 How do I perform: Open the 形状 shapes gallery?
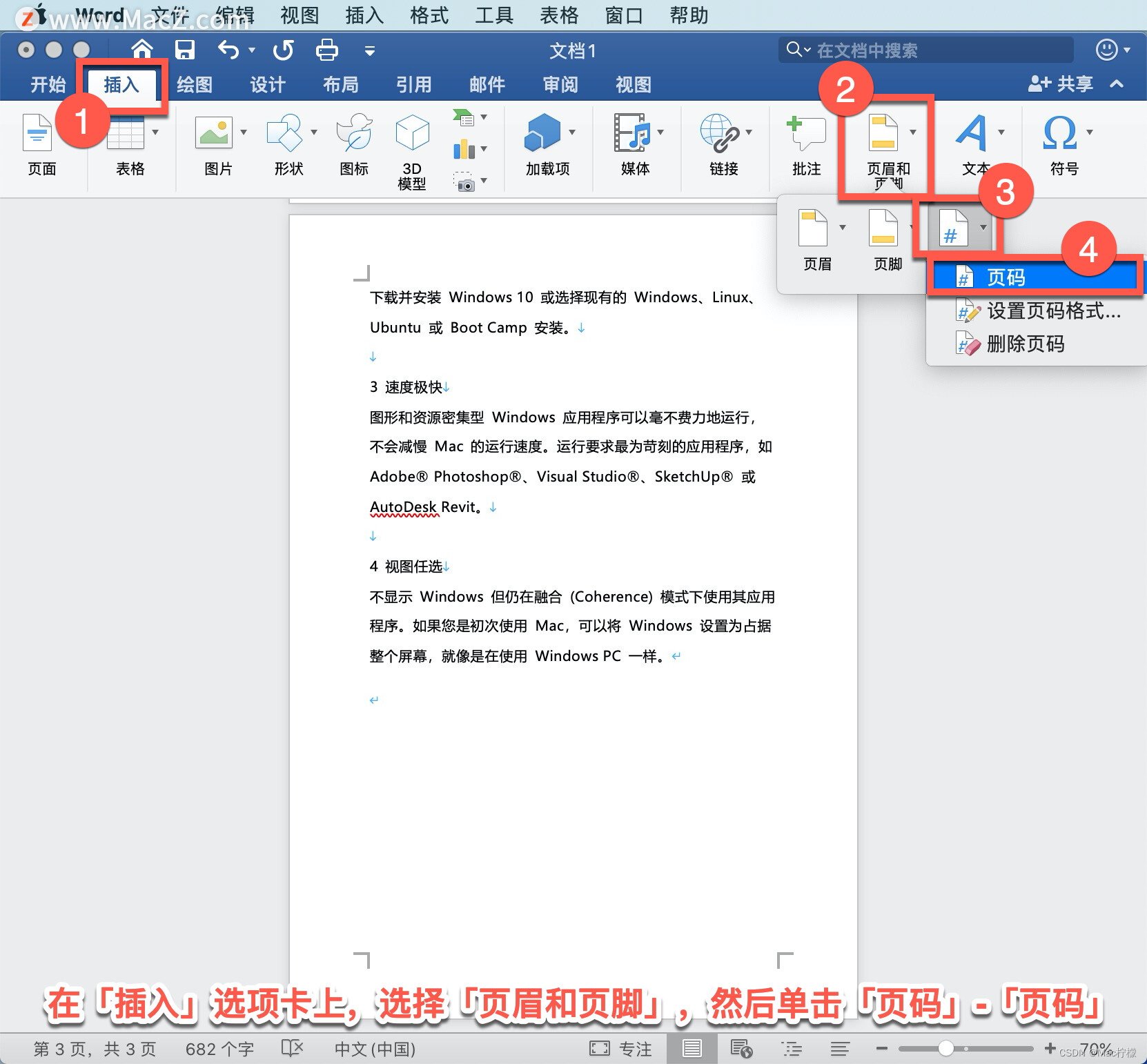(x=284, y=132)
